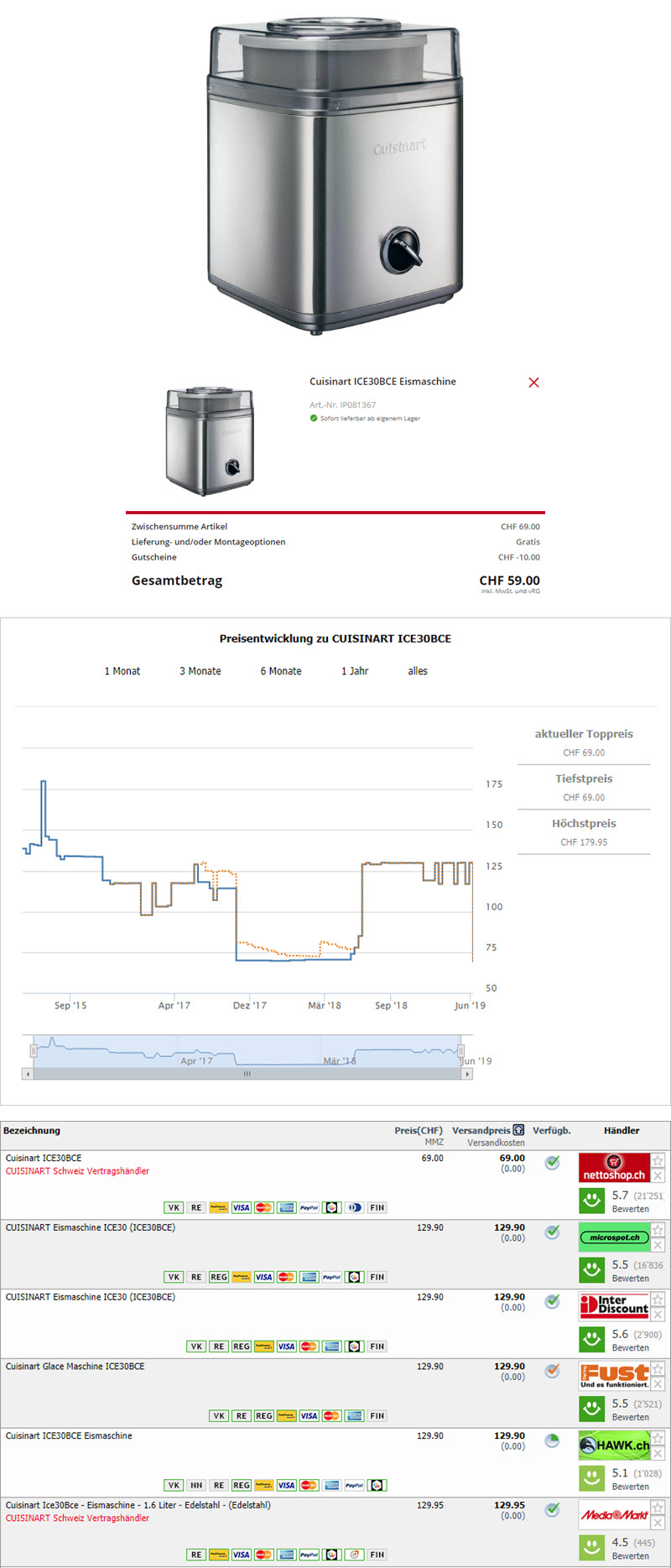The width and height of the screenshot is (671, 1568).
Task: Open the Media Markt merchant logo
Action: pyautogui.click(x=614, y=1514)
